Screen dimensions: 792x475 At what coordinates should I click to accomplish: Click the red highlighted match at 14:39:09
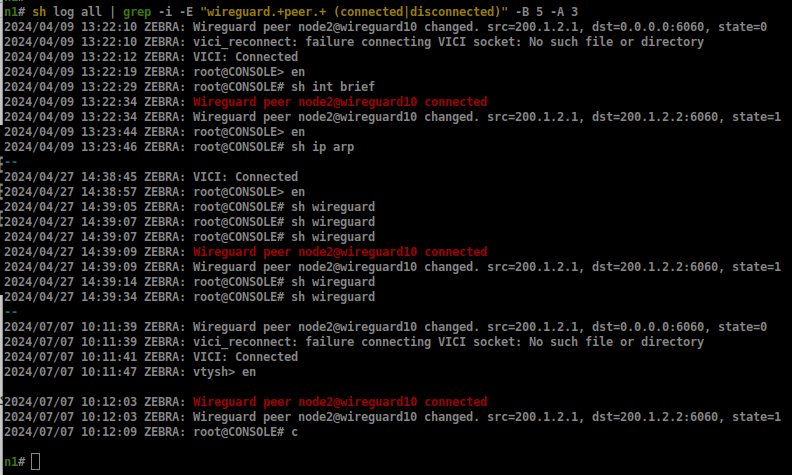[x=340, y=252]
